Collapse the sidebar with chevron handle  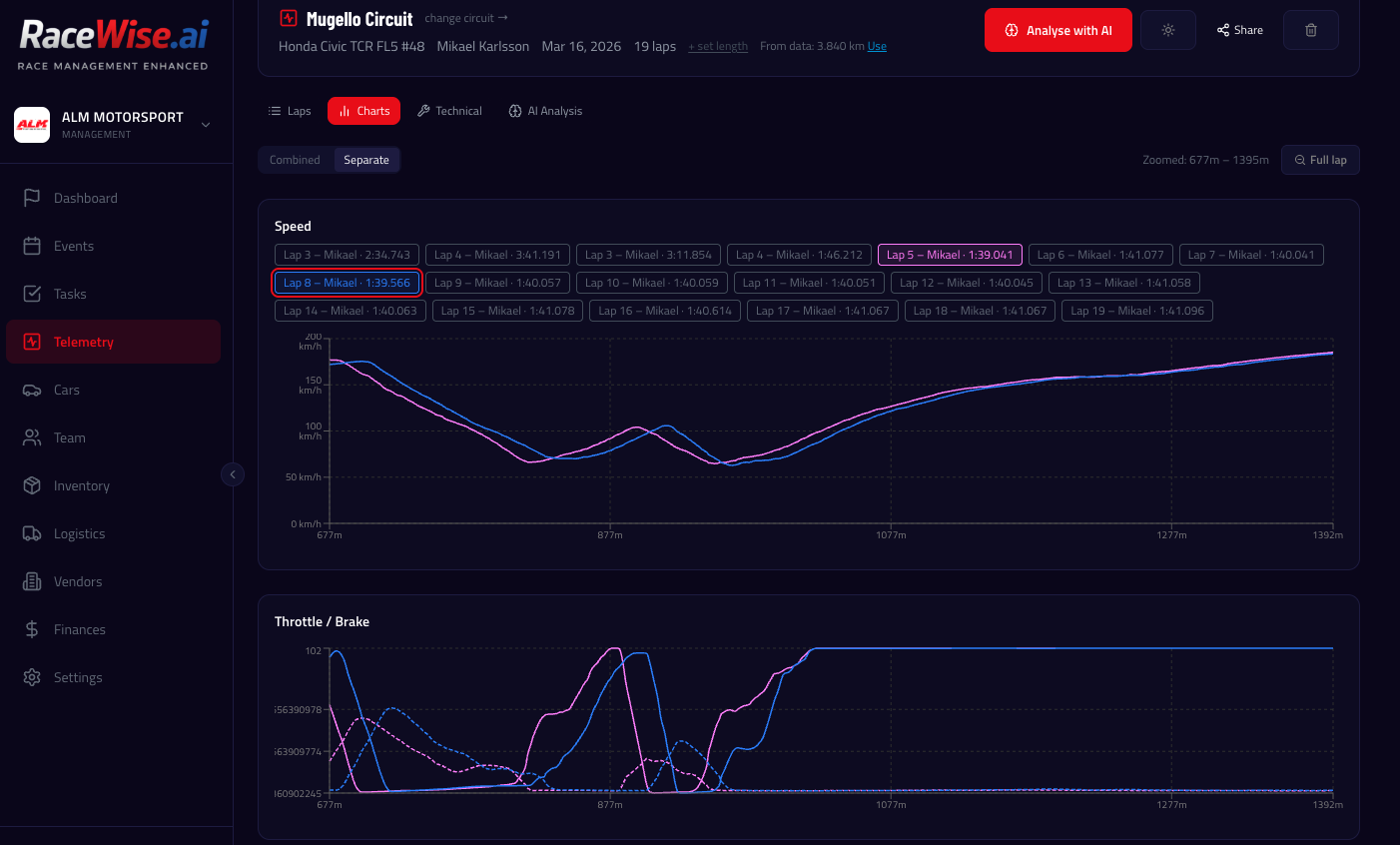pyautogui.click(x=233, y=474)
